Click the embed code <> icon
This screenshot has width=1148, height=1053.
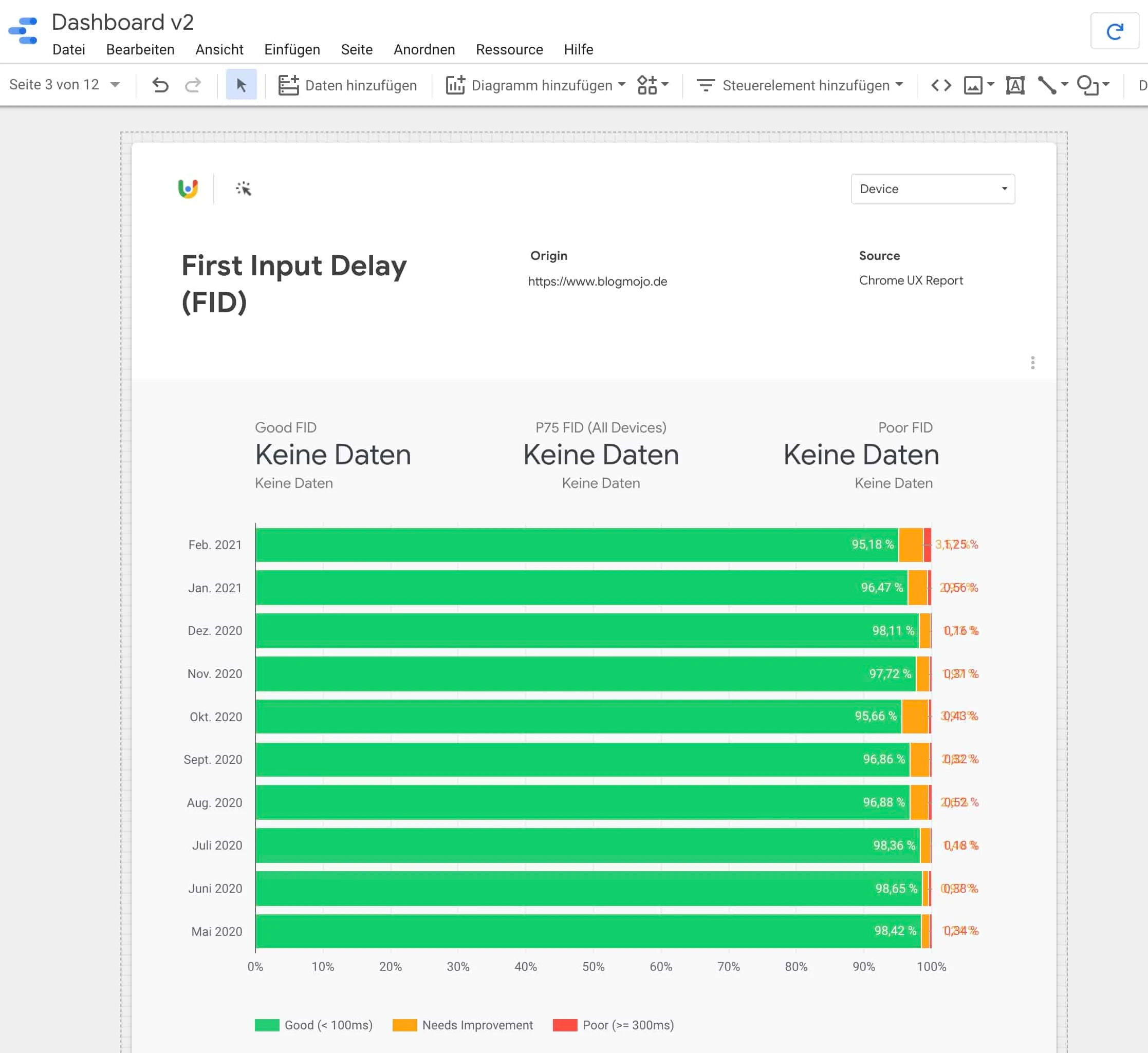pyautogui.click(x=941, y=84)
